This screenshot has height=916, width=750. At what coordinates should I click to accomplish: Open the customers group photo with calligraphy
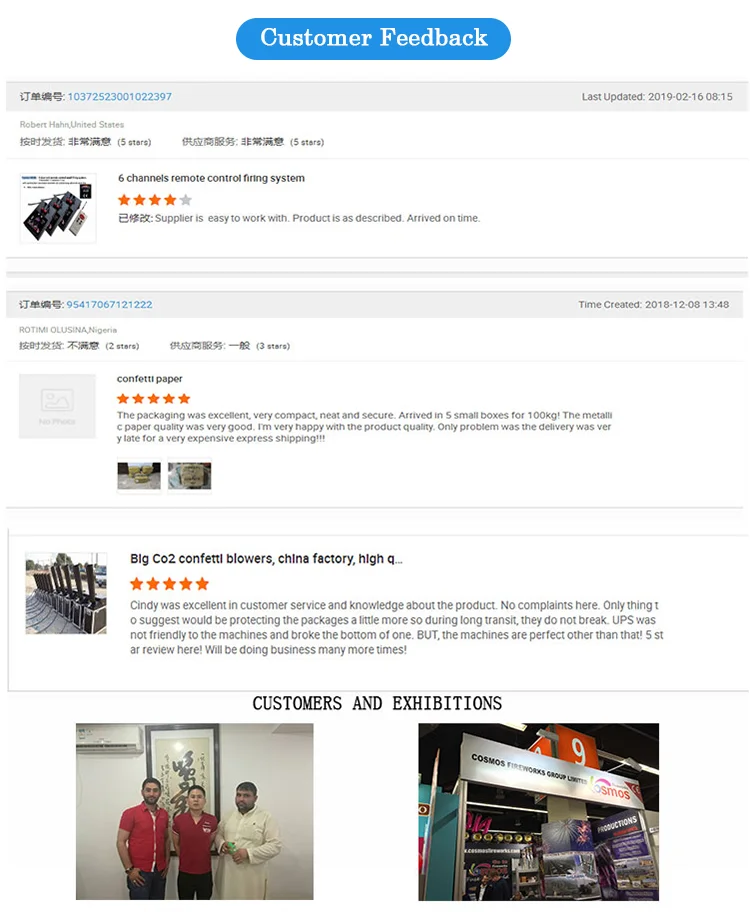[195, 811]
